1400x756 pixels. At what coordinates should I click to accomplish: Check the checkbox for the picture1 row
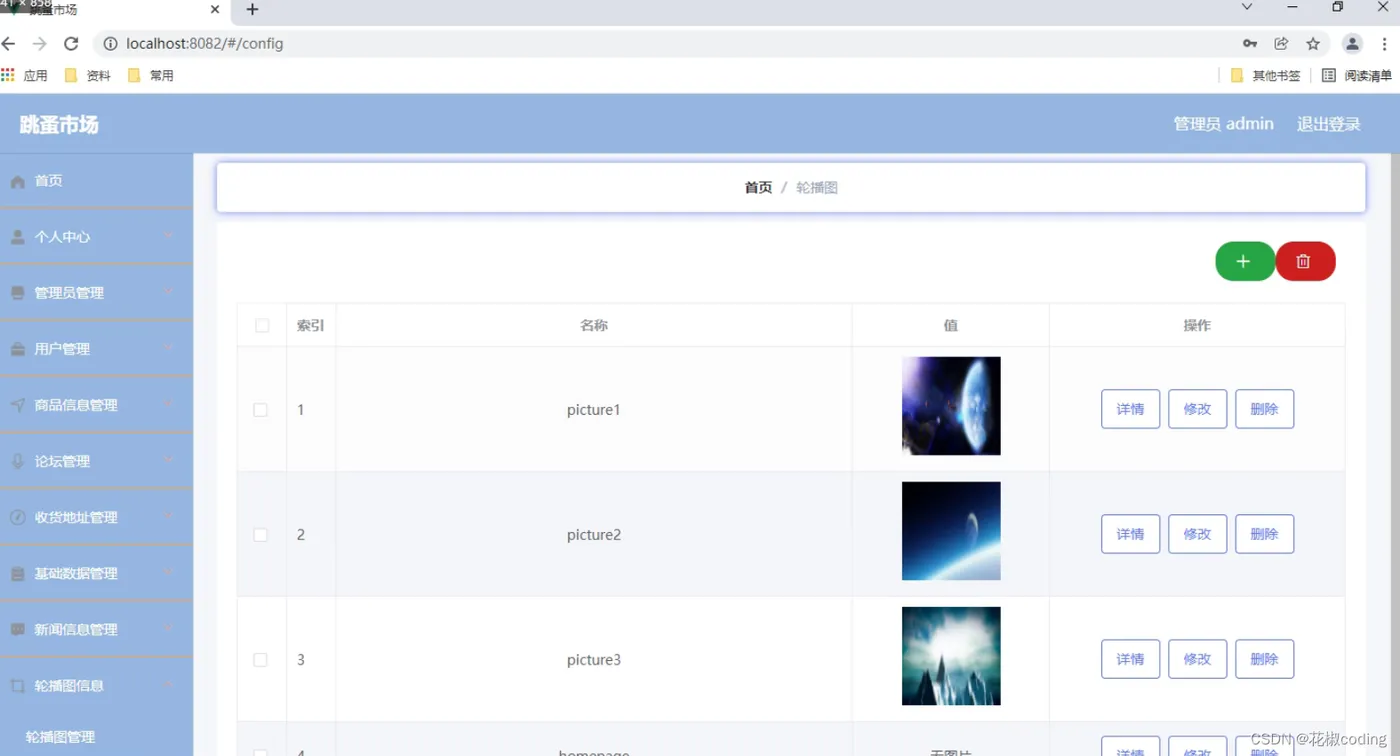(x=261, y=410)
